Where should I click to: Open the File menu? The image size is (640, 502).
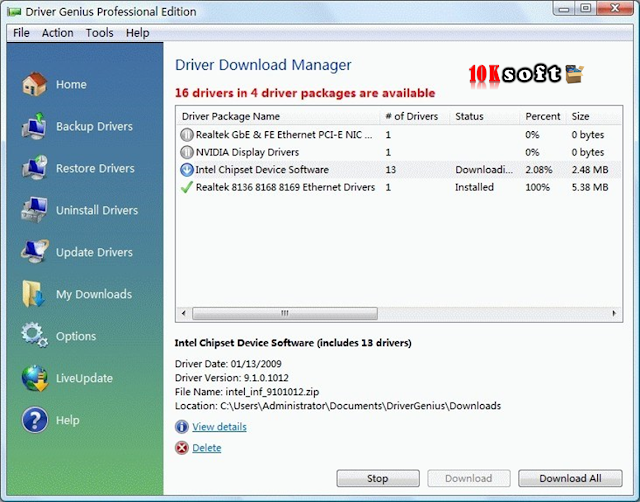(21, 33)
